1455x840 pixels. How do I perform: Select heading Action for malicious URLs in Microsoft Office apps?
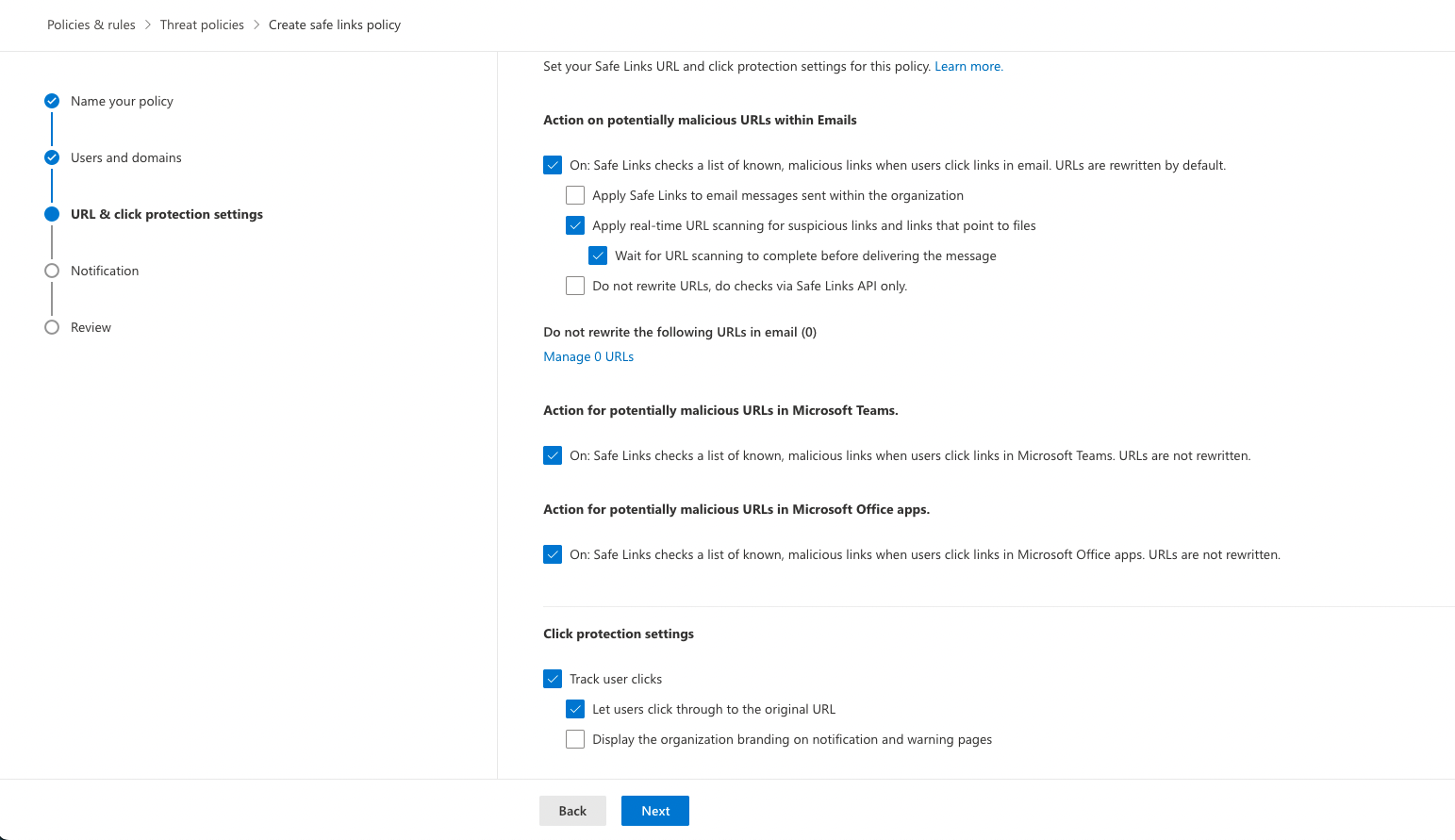[x=736, y=509]
